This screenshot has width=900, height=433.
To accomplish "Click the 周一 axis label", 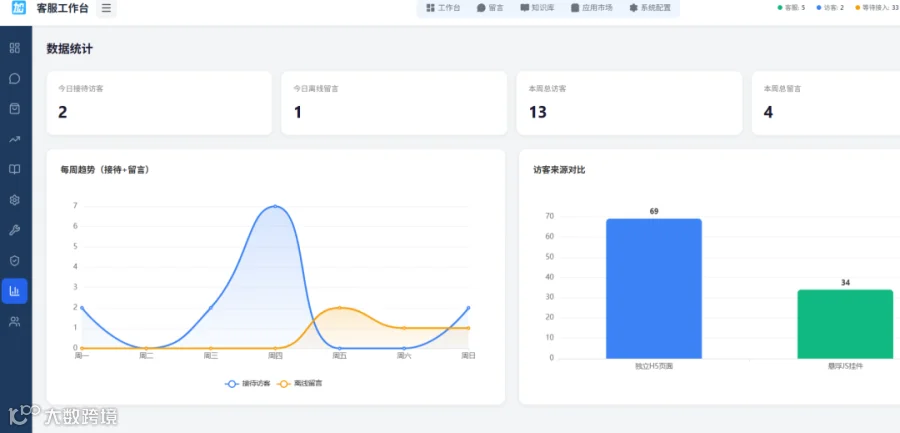I will pos(82,356).
